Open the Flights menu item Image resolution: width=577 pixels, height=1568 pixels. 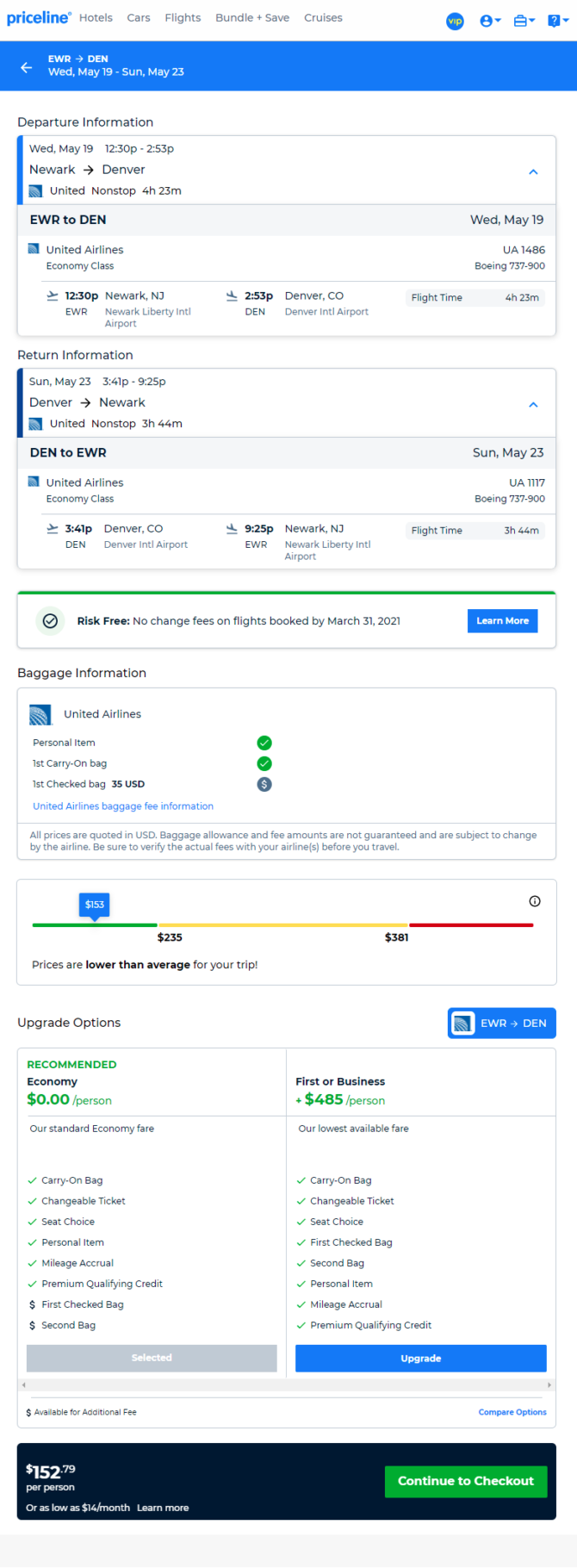[183, 18]
